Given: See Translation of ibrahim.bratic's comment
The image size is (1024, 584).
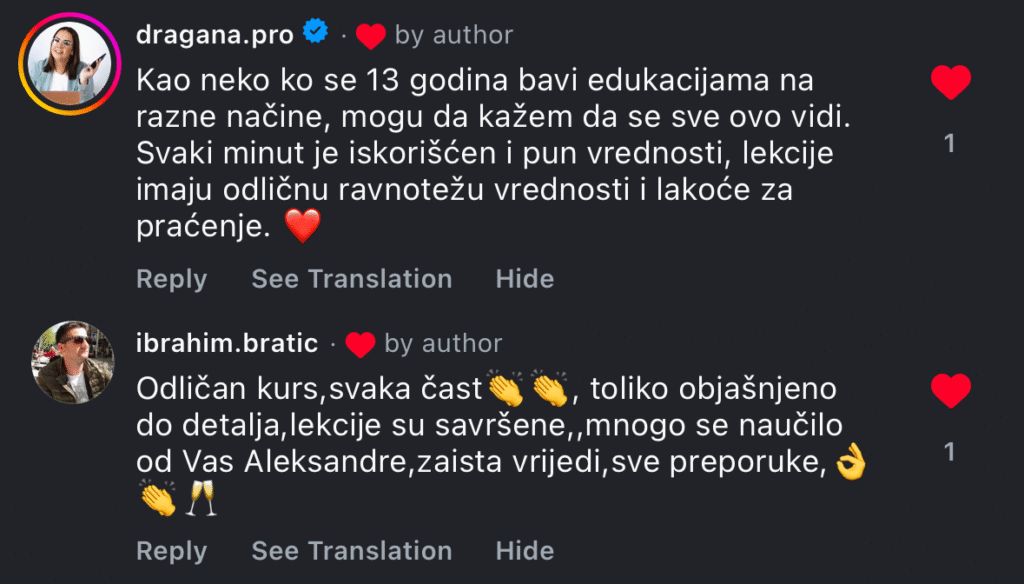Looking at the screenshot, I should (352, 550).
